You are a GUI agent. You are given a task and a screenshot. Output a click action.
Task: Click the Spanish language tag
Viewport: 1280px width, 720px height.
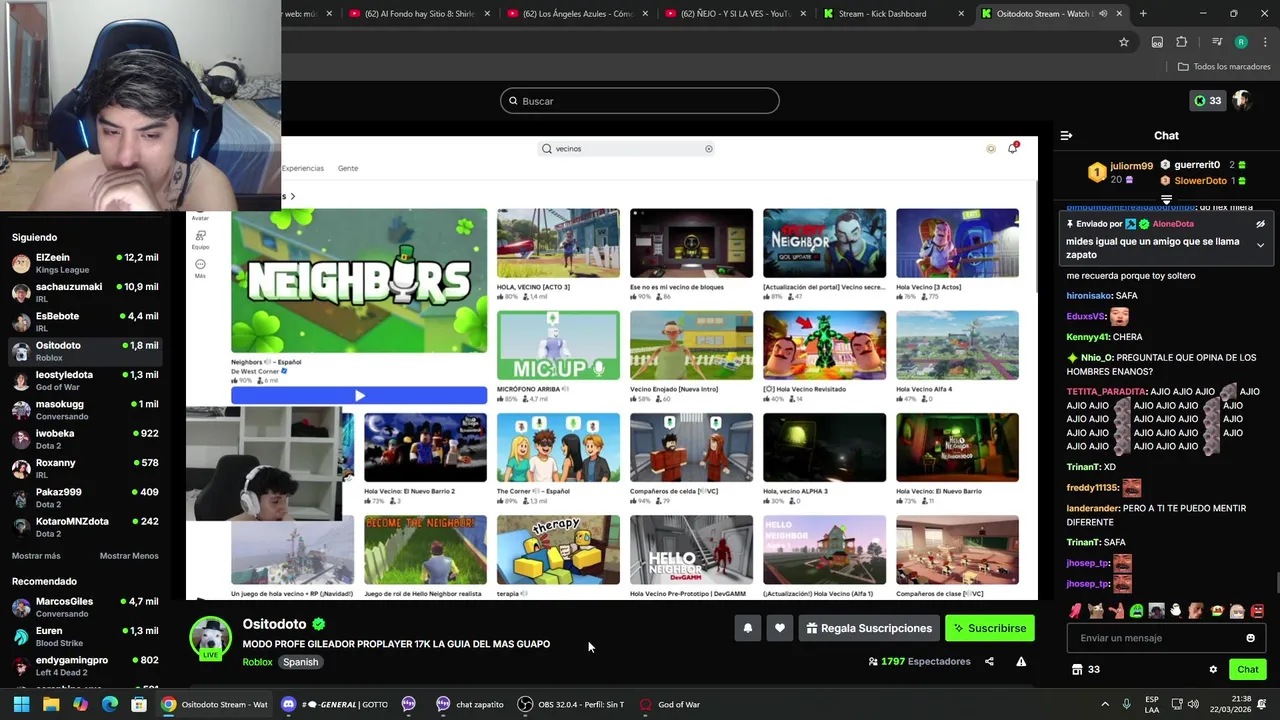pos(300,662)
